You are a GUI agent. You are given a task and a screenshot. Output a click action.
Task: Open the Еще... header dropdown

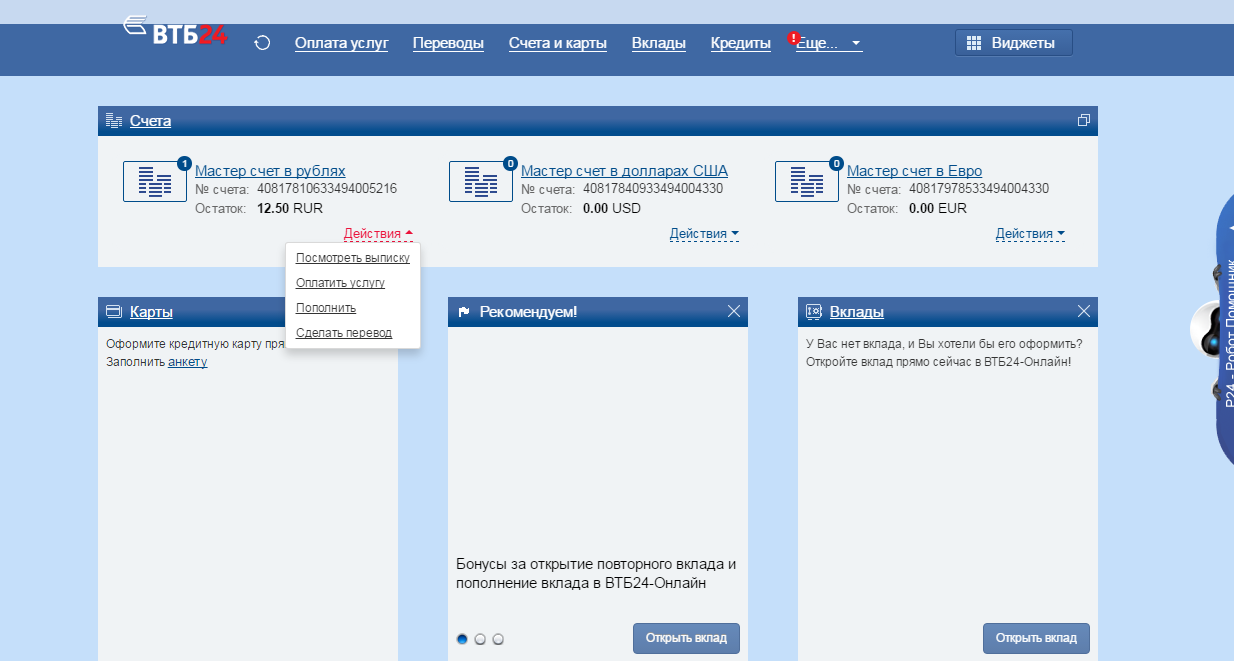click(x=828, y=43)
